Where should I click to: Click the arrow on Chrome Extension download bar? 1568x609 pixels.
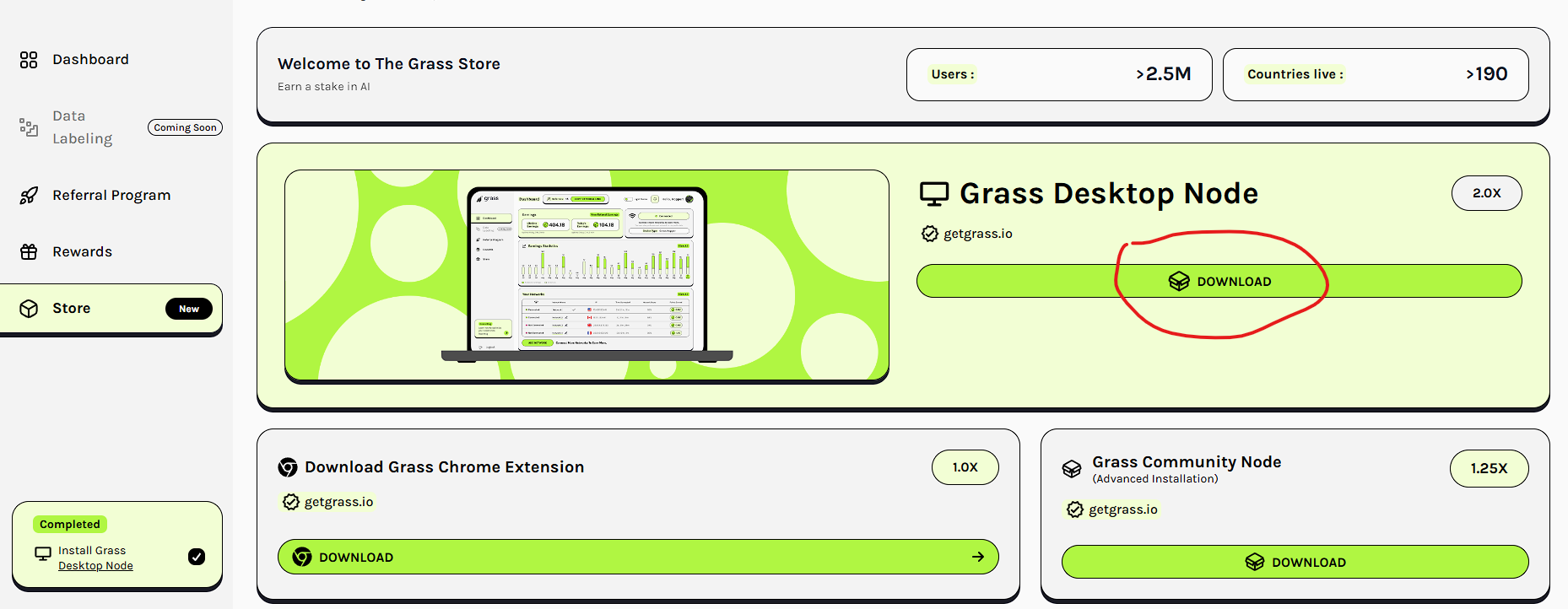tap(978, 557)
